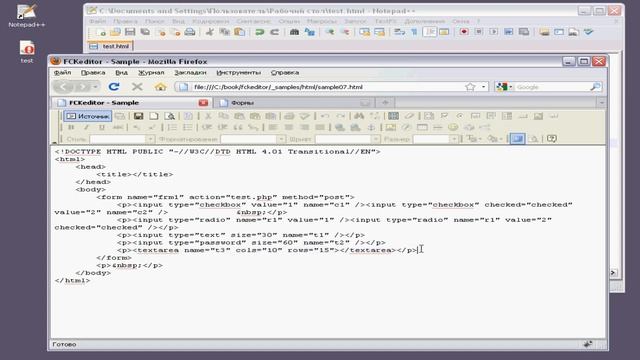The width and height of the screenshot is (640, 360).
Task: Click the Firefox URL address field
Action: (x=327, y=87)
